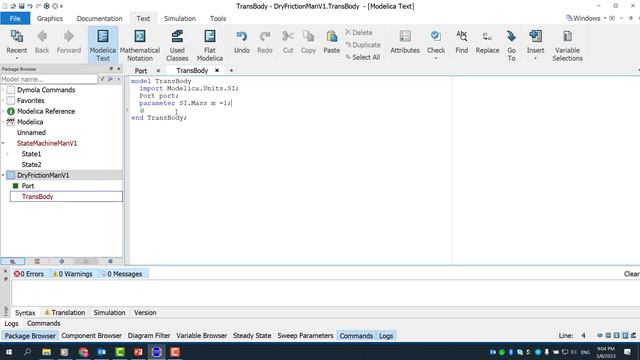Collapse the StateMachineManV1 package
The height and width of the screenshot is (360, 640).
click(x=3, y=143)
